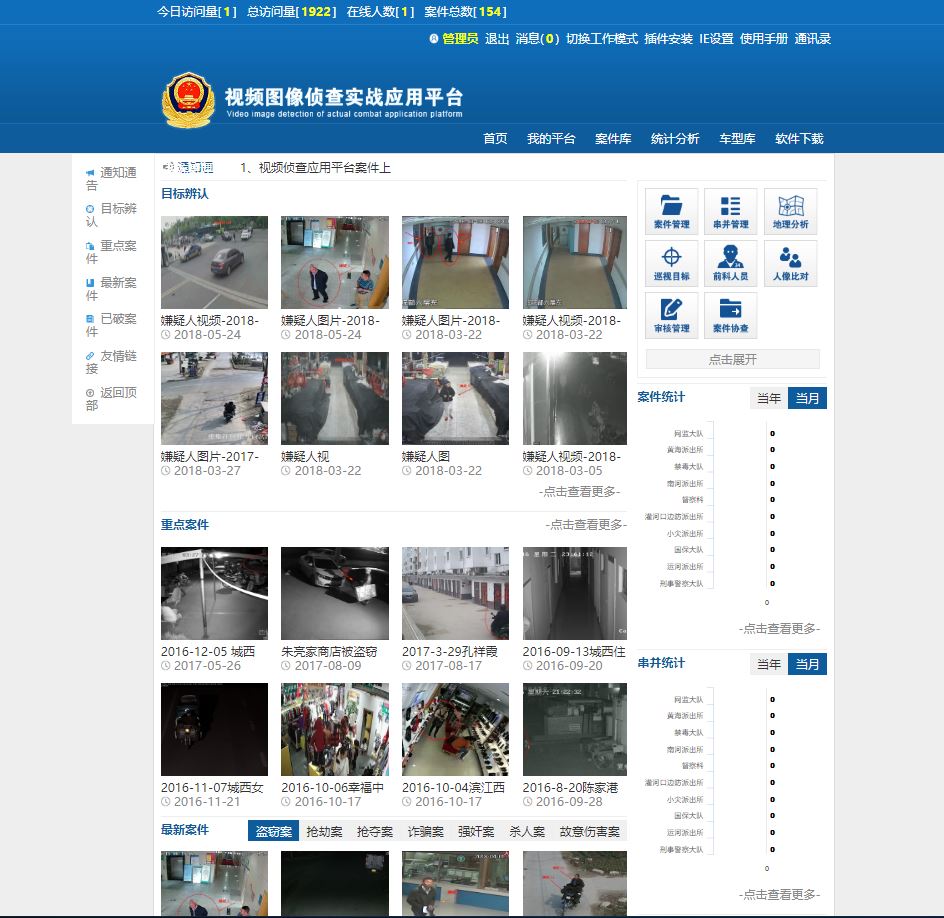944x918 pixels.
Task: Open 案件协查 (Case Assistance) icon
Action: click(730, 315)
